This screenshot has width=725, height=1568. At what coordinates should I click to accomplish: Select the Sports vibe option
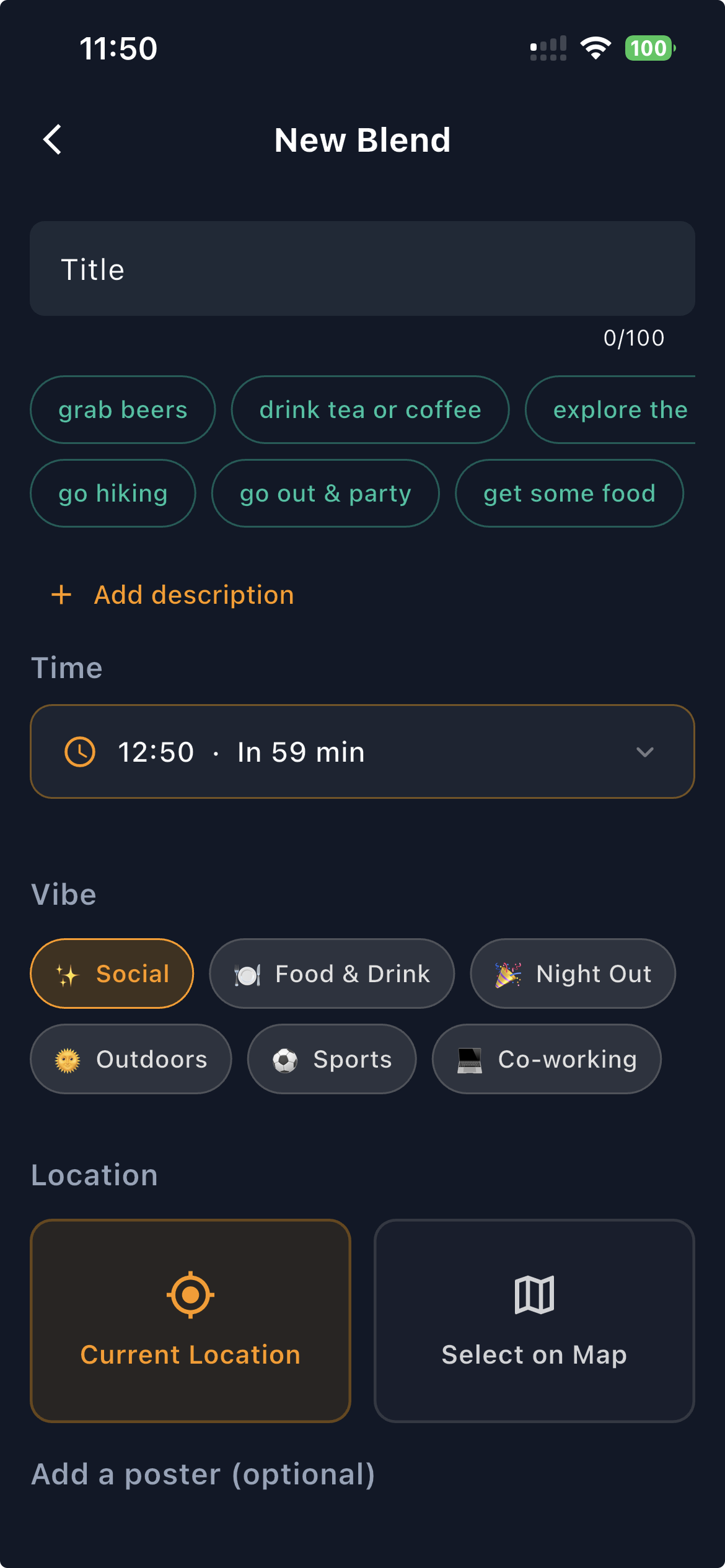point(332,1059)
